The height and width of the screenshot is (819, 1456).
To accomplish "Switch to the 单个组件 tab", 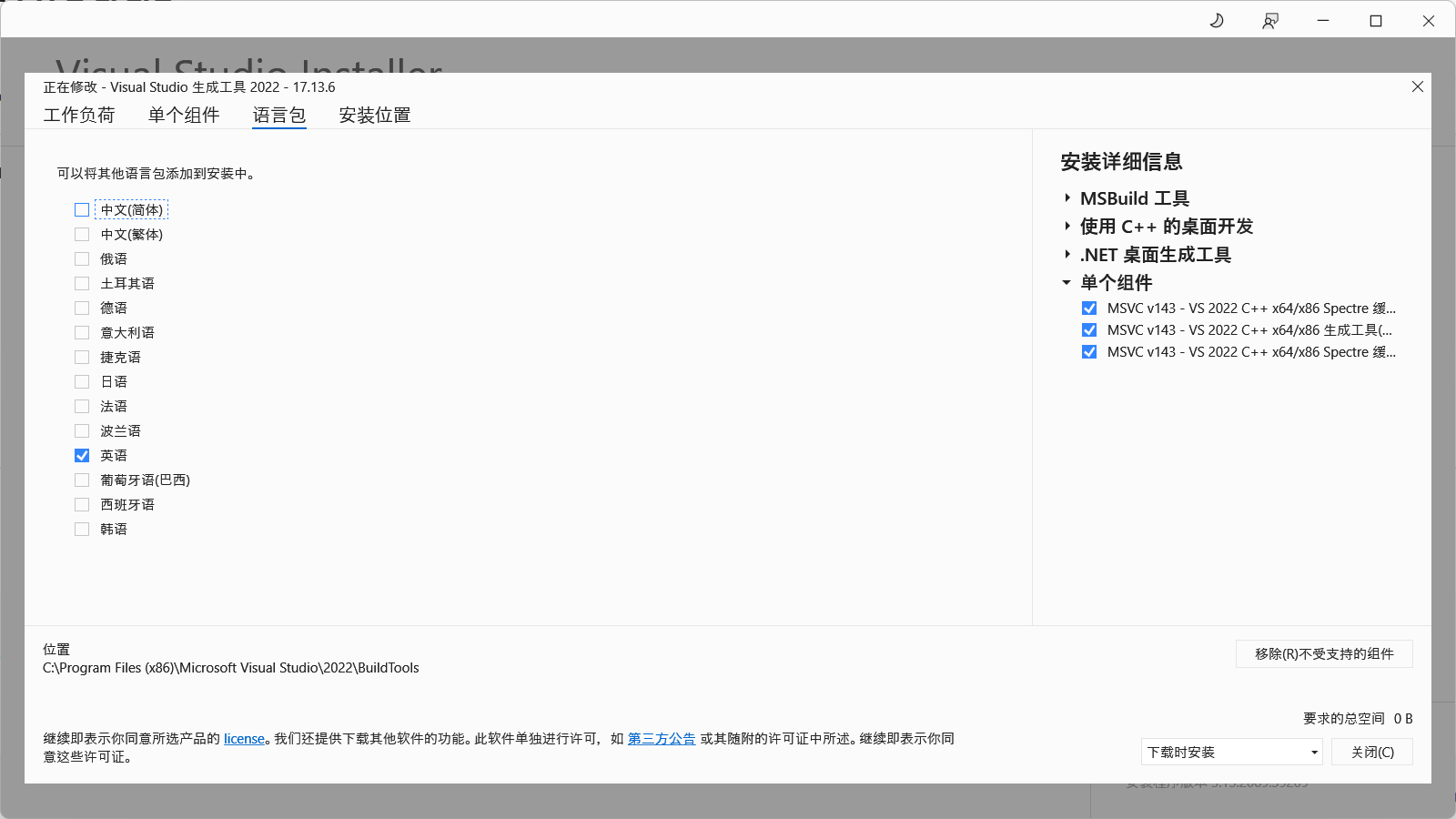I will [184, 116].
